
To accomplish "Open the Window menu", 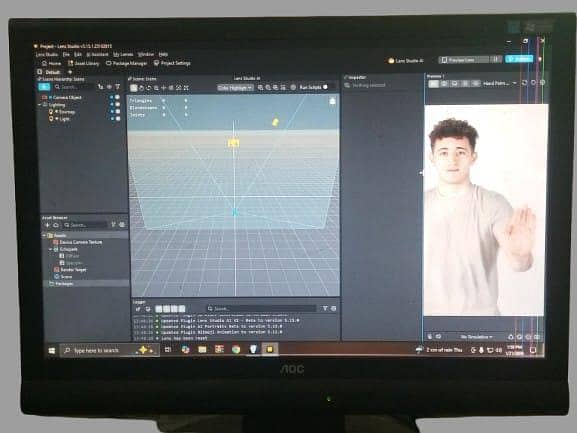I will point(145,54).
